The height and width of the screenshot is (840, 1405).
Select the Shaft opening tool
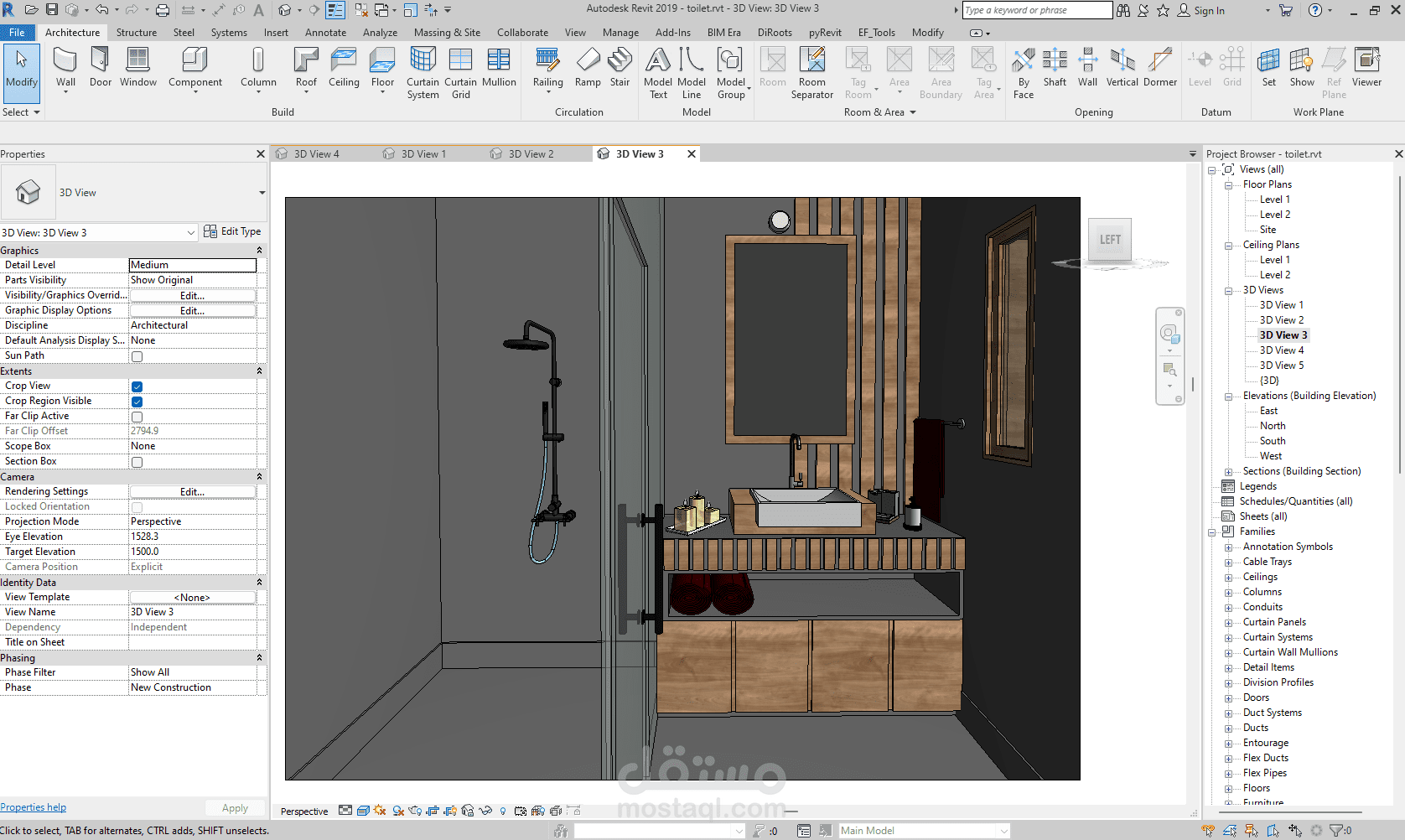click(1055, 67)
